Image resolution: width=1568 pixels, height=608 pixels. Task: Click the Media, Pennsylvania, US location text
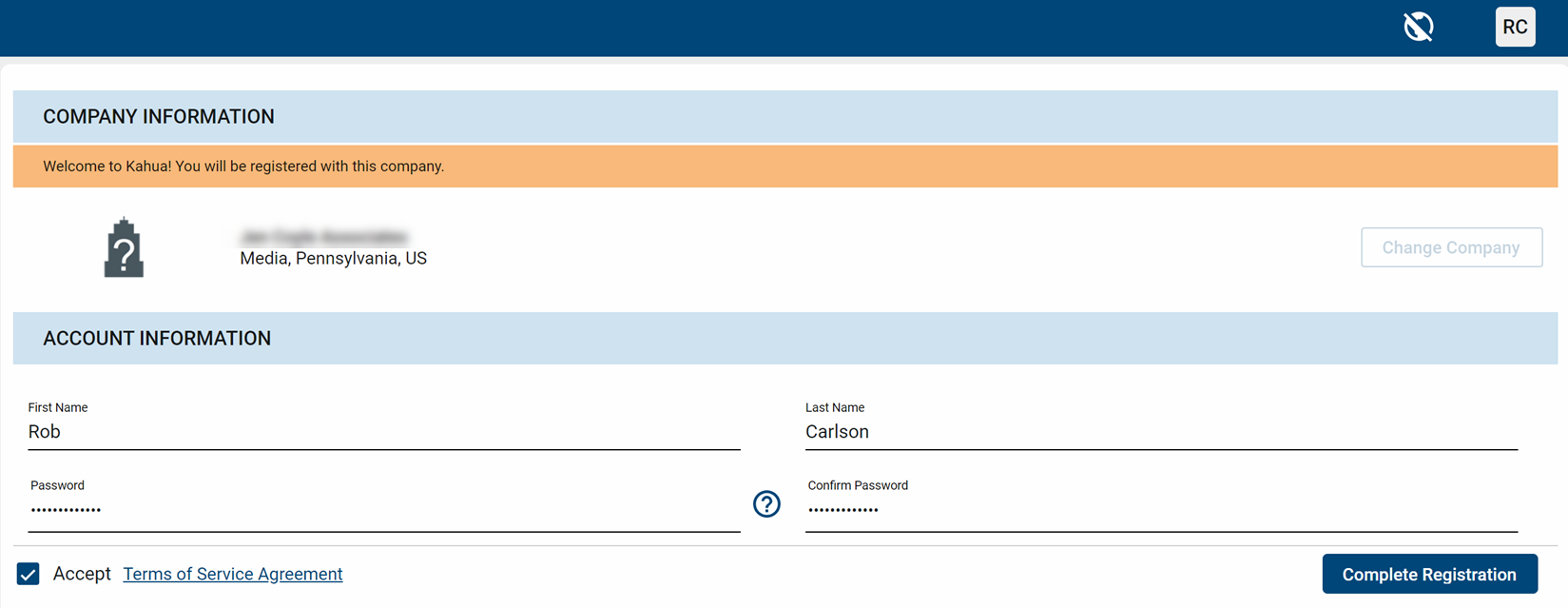point(333,259)
